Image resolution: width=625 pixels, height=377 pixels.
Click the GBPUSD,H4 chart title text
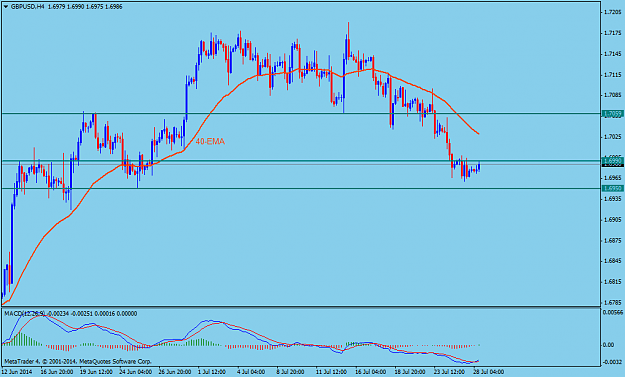[28, 7]
